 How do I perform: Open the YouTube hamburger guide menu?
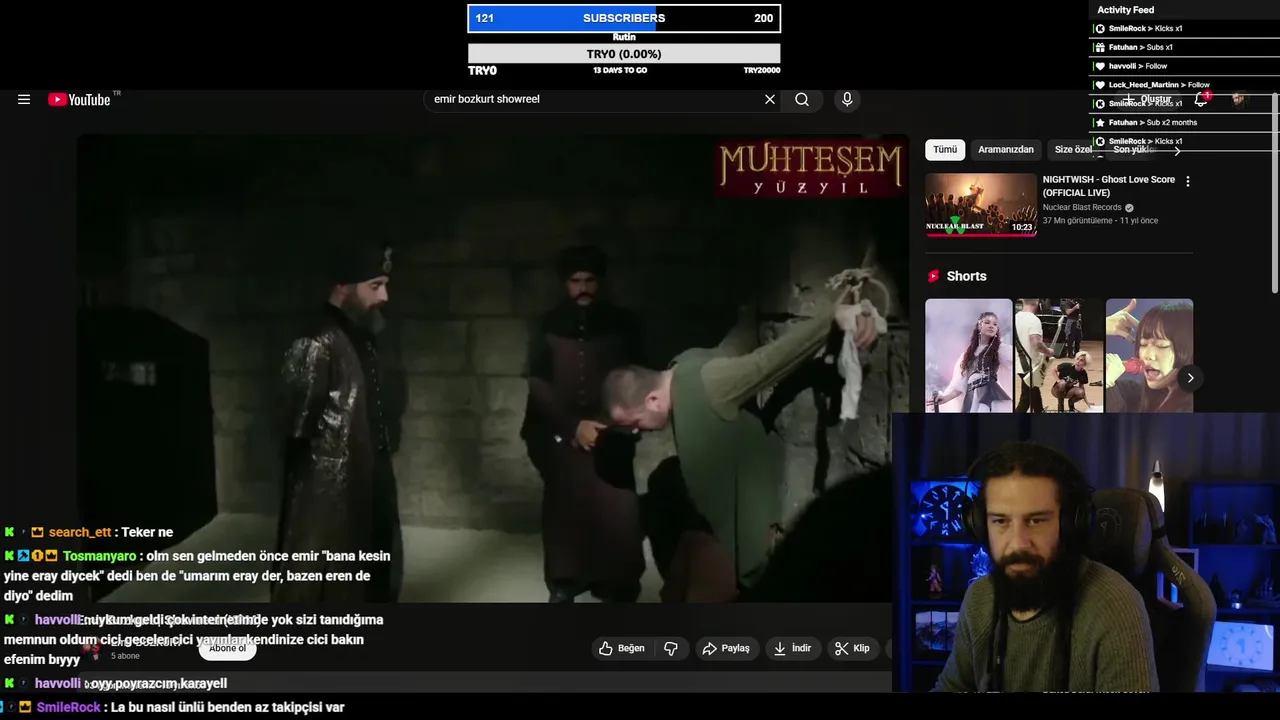pyautogui.click(x=24, y=99)
